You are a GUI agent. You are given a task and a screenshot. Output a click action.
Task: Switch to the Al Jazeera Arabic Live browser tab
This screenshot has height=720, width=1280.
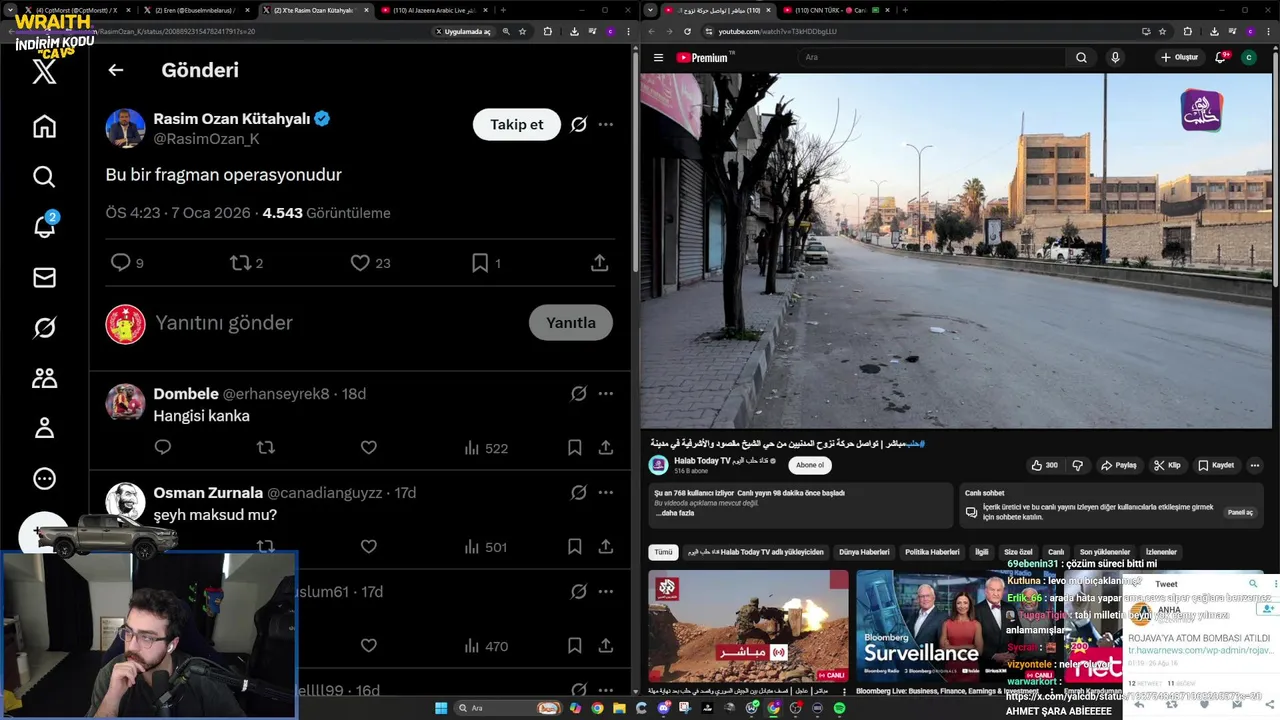click(x=434, y=10)
